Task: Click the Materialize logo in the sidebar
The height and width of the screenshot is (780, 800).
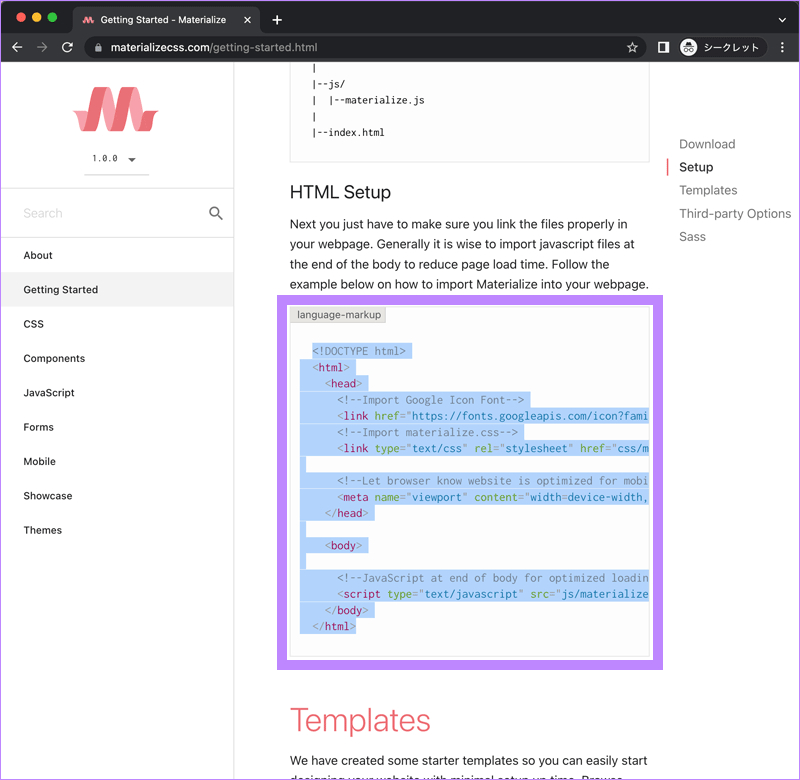Action: click(x=116, y=109)
